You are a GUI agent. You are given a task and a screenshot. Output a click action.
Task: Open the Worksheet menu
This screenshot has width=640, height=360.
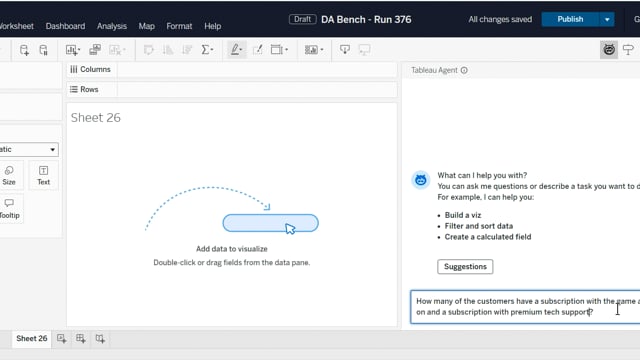[x=16, y=26]
